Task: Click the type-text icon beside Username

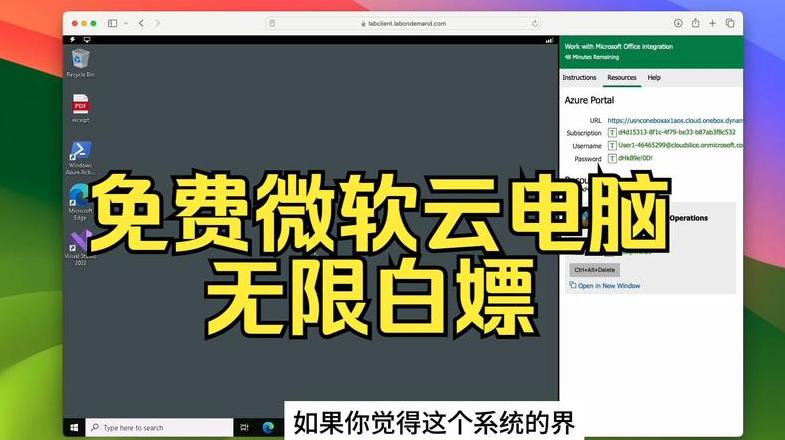Action: (x=612, y=146)
